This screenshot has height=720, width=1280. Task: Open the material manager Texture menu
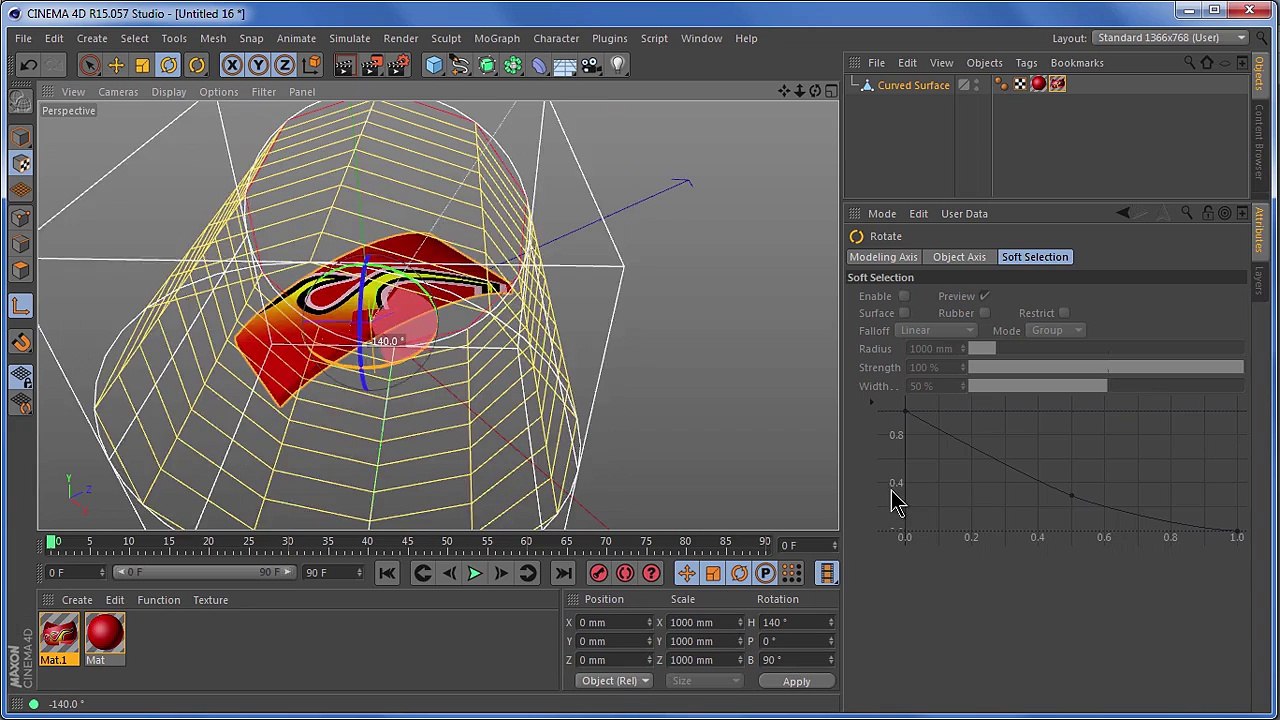pos(210,600)
